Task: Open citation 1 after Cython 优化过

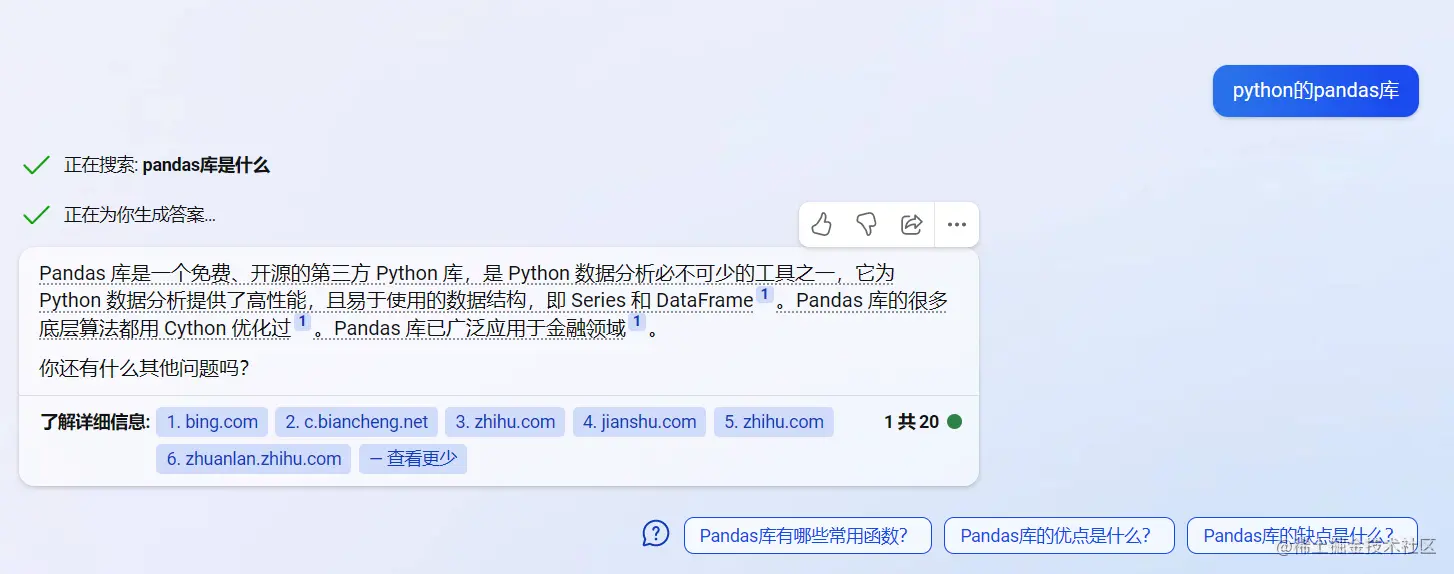Action: coord(303,322)
